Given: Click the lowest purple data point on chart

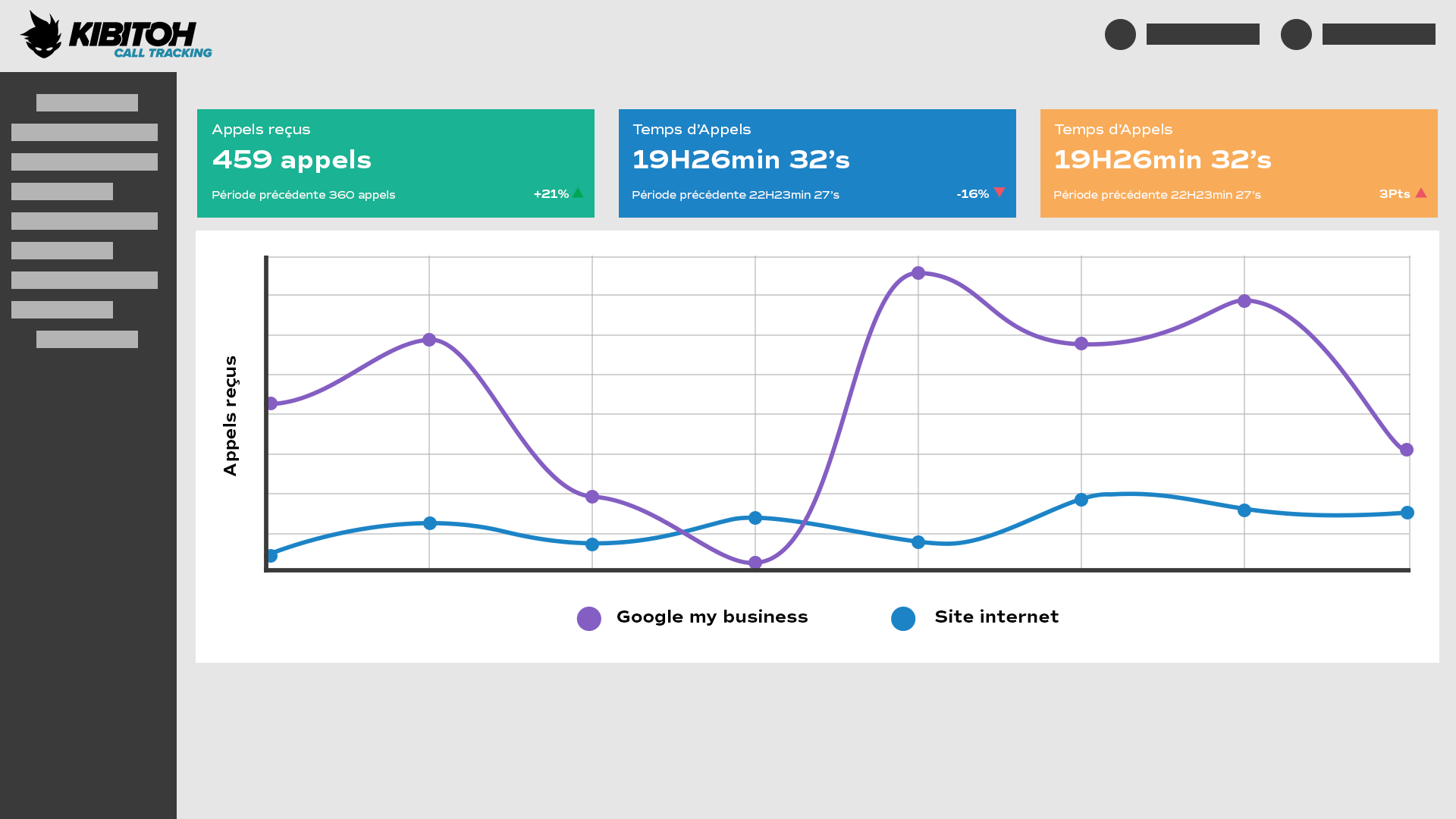Looking at the screenshot, I should tap(755, 563).
